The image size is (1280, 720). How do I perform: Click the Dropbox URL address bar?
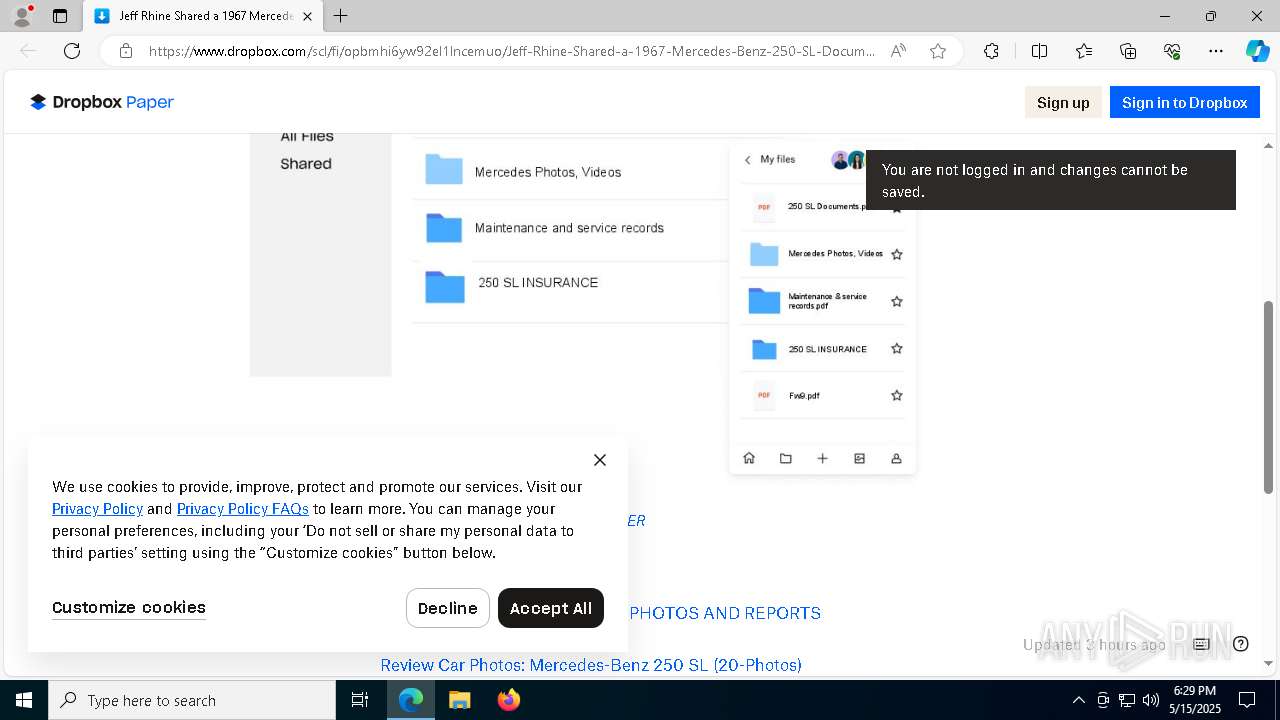click(x=510, y=51)
